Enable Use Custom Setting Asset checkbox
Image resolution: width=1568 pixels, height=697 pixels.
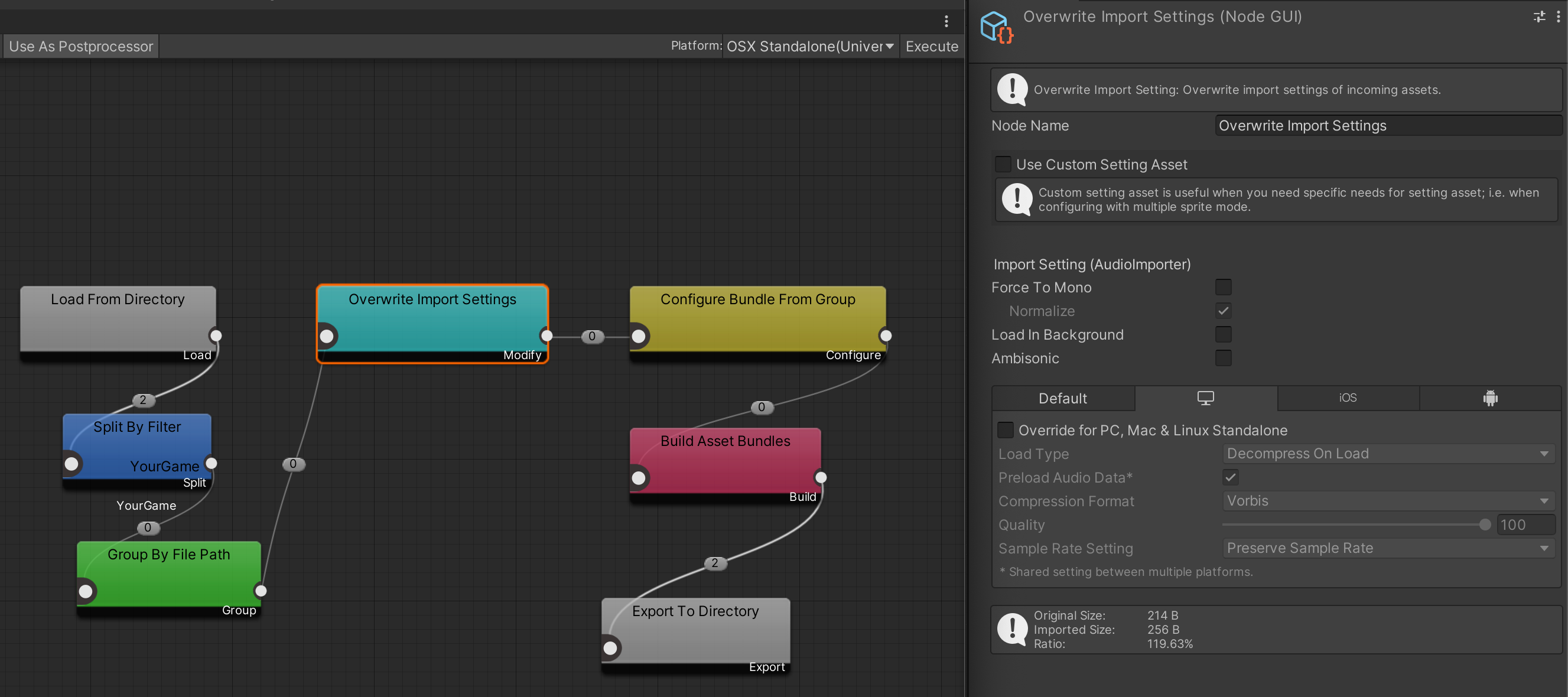[x=1003, y=164]
